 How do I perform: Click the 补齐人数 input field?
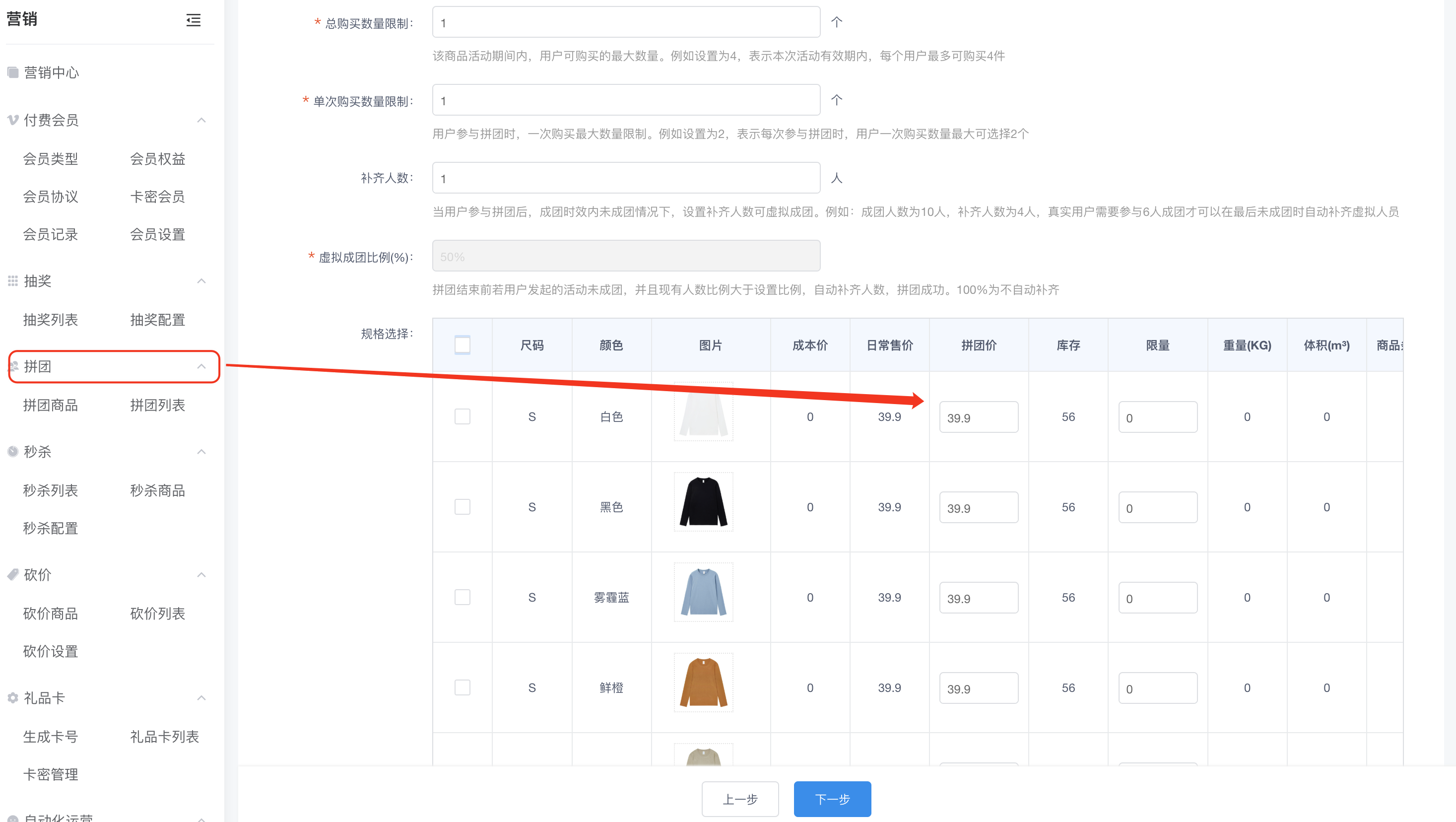[x=626, y=178]
